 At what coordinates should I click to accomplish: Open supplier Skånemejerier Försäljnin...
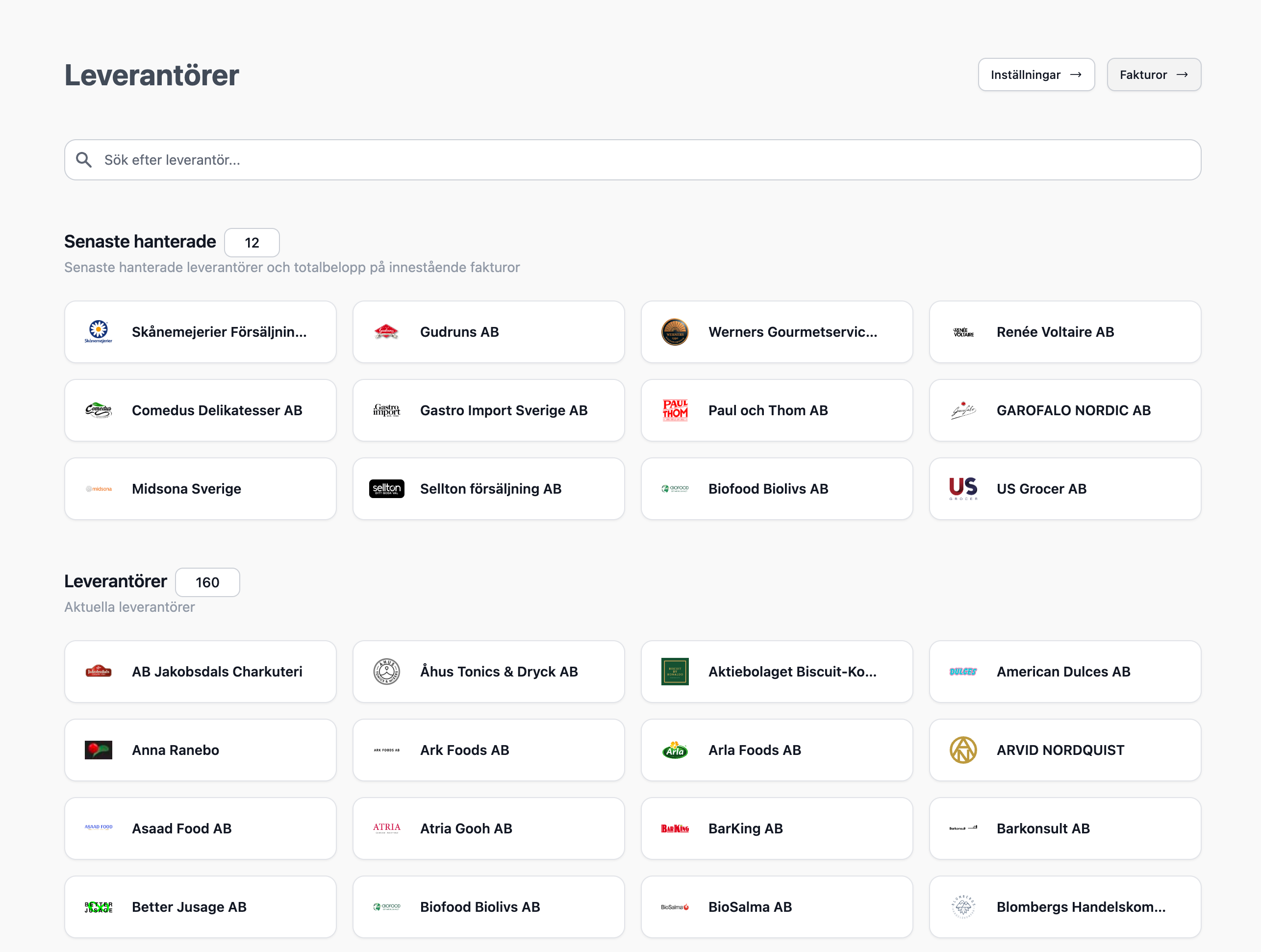[201, 332]
